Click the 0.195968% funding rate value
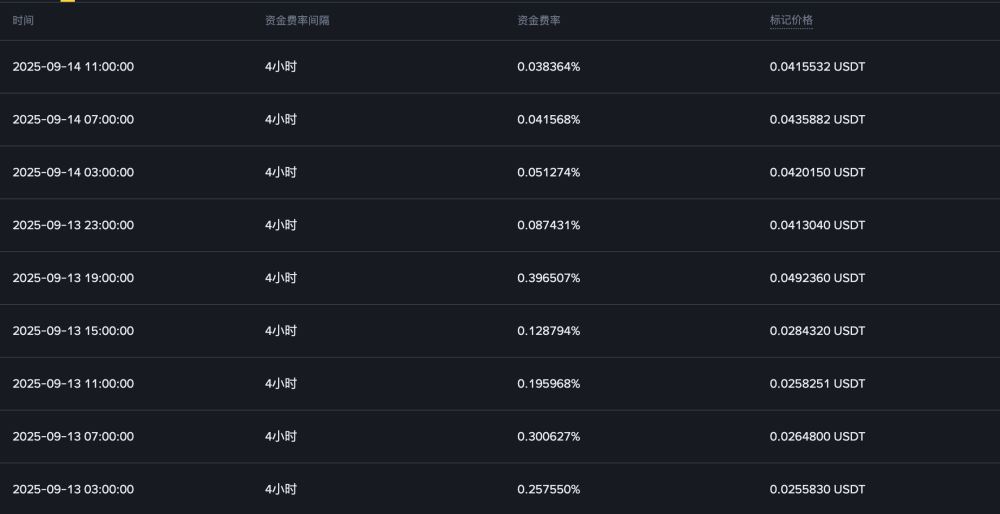Image resolution: width=1000 pixels, height=514 pixels. coord(548,384)
